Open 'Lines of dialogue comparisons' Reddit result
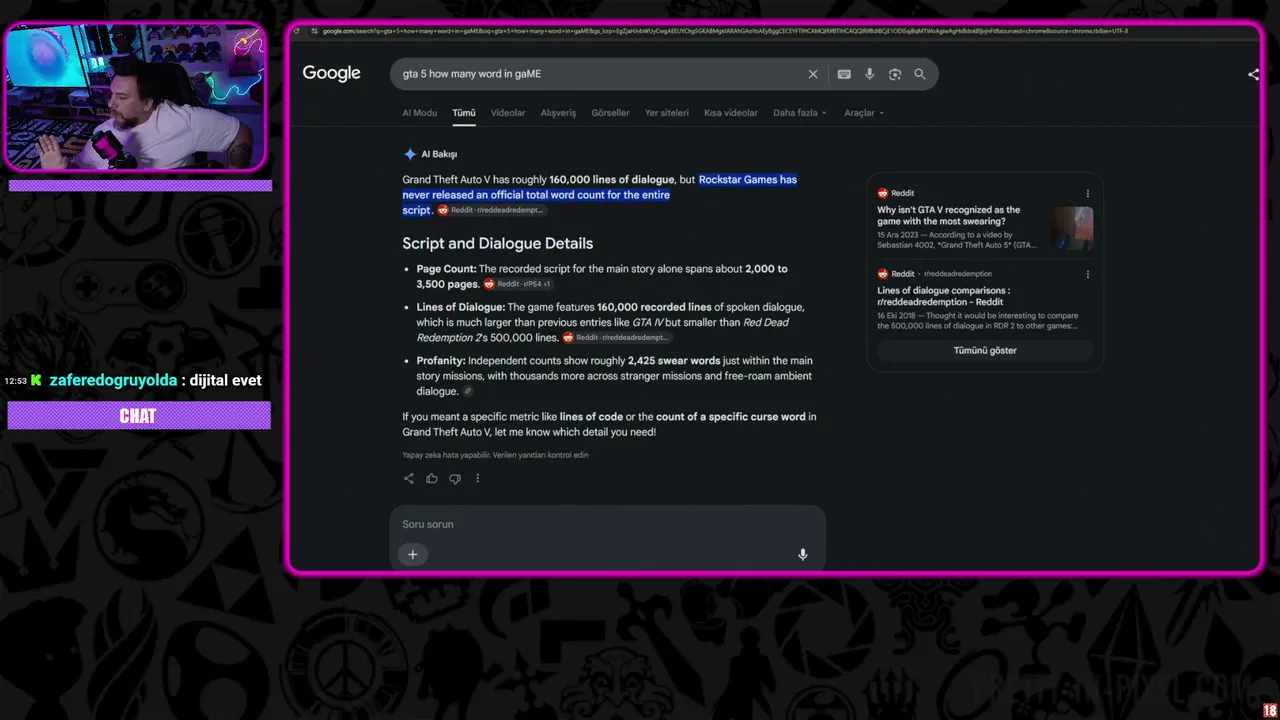The image size is (1280, 720). (944, 296)
